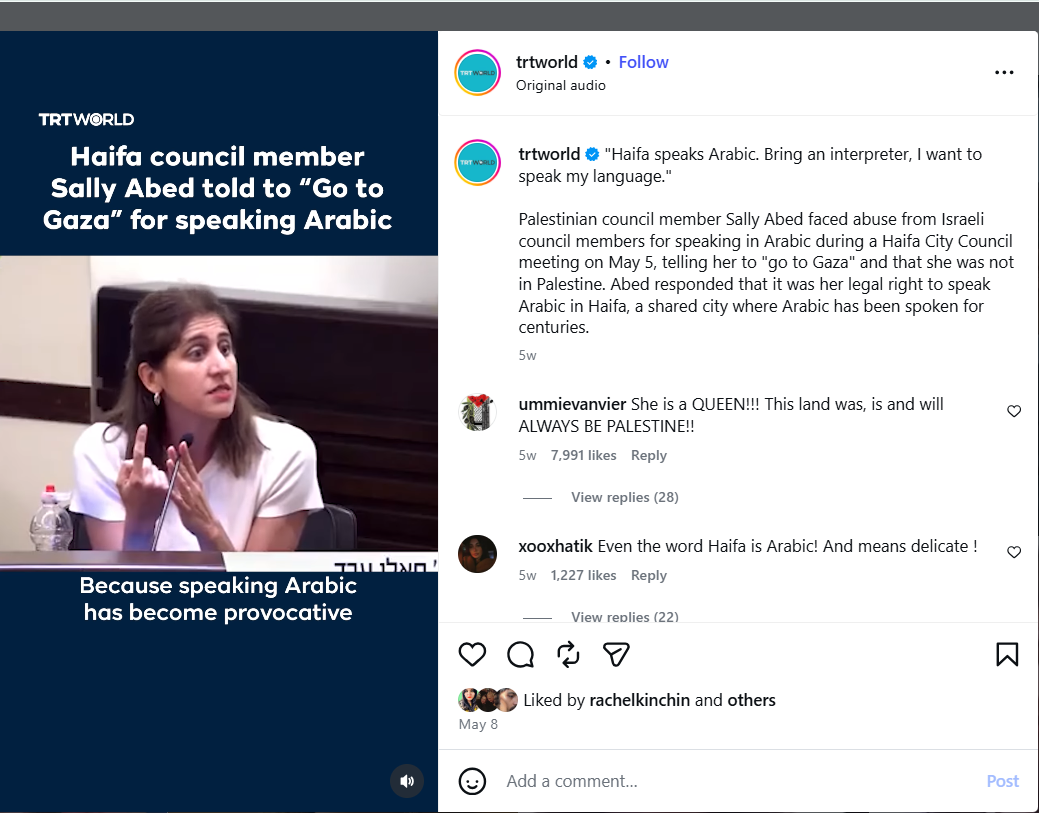Expand View replies (22)
The image size is (1039, 813).
point(625,616)
